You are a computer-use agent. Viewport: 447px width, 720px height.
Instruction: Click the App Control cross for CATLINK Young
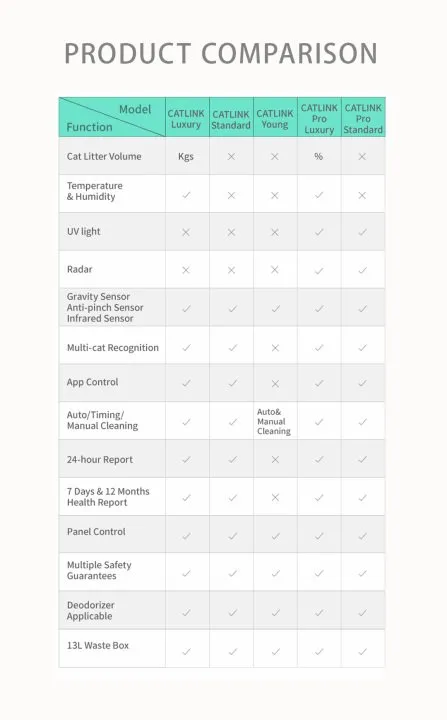[x=275, y=383]
